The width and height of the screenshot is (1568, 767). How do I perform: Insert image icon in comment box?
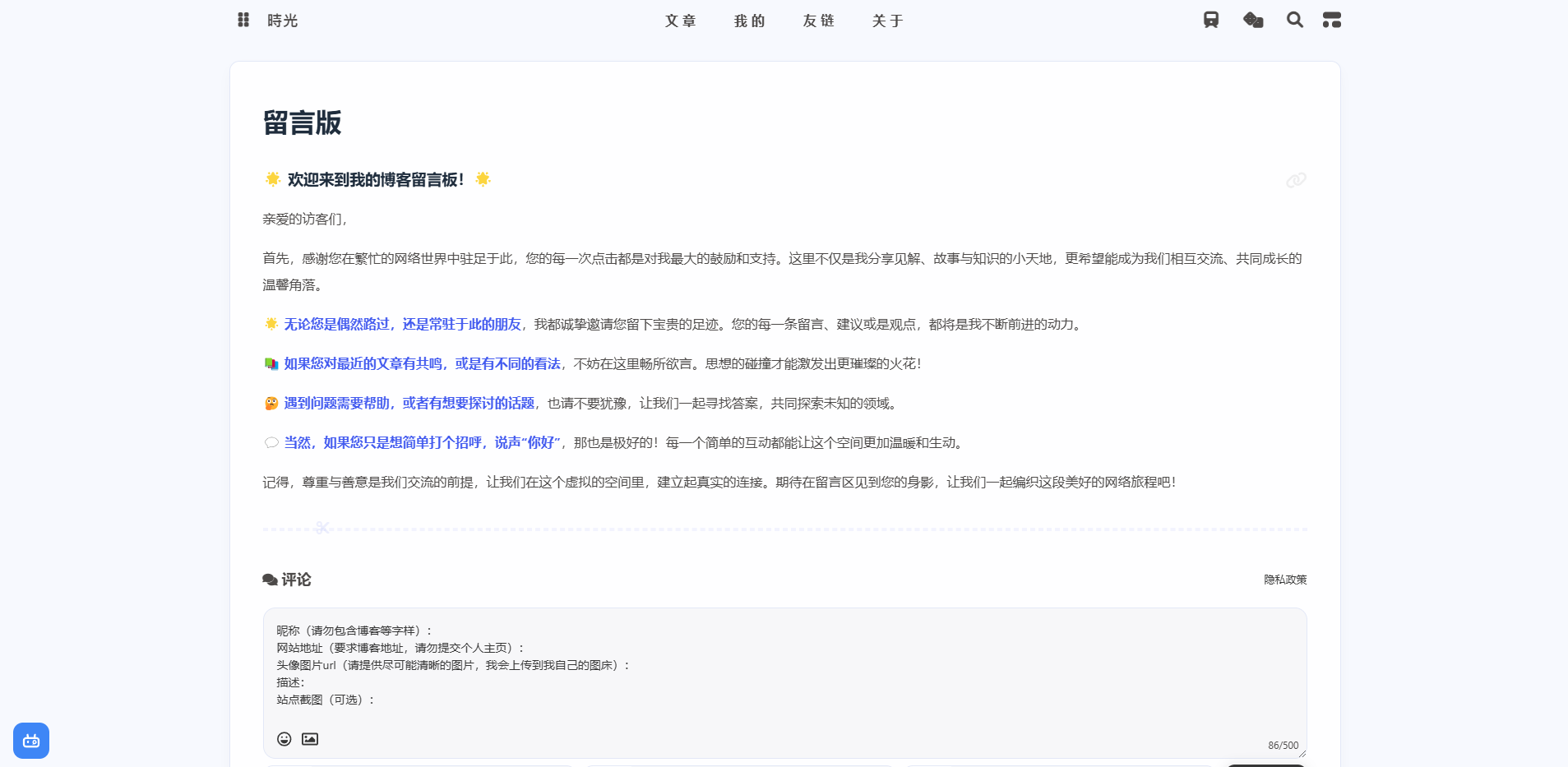[x=310, y=739]
